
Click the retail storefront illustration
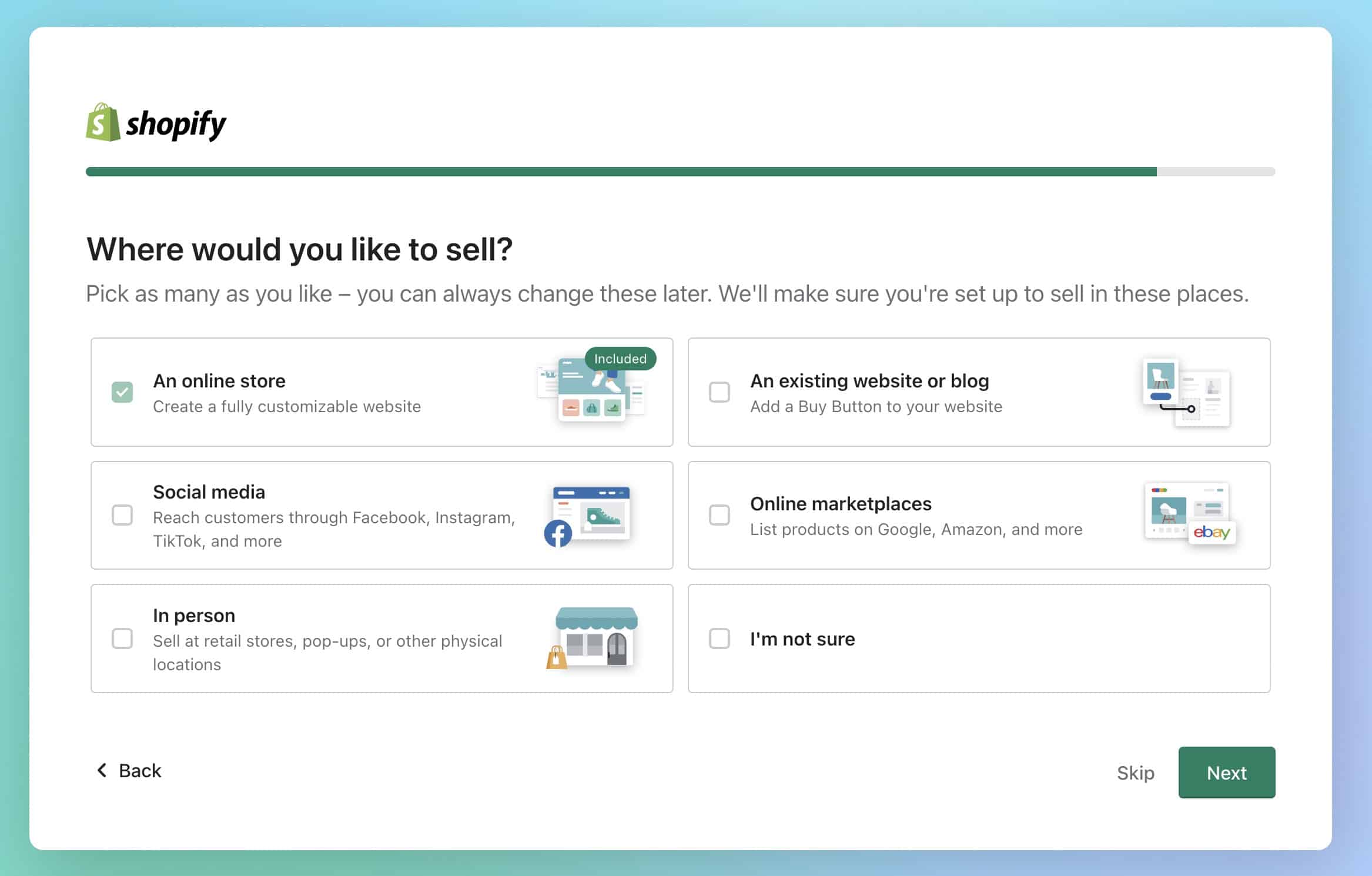(x=593, y=638)
